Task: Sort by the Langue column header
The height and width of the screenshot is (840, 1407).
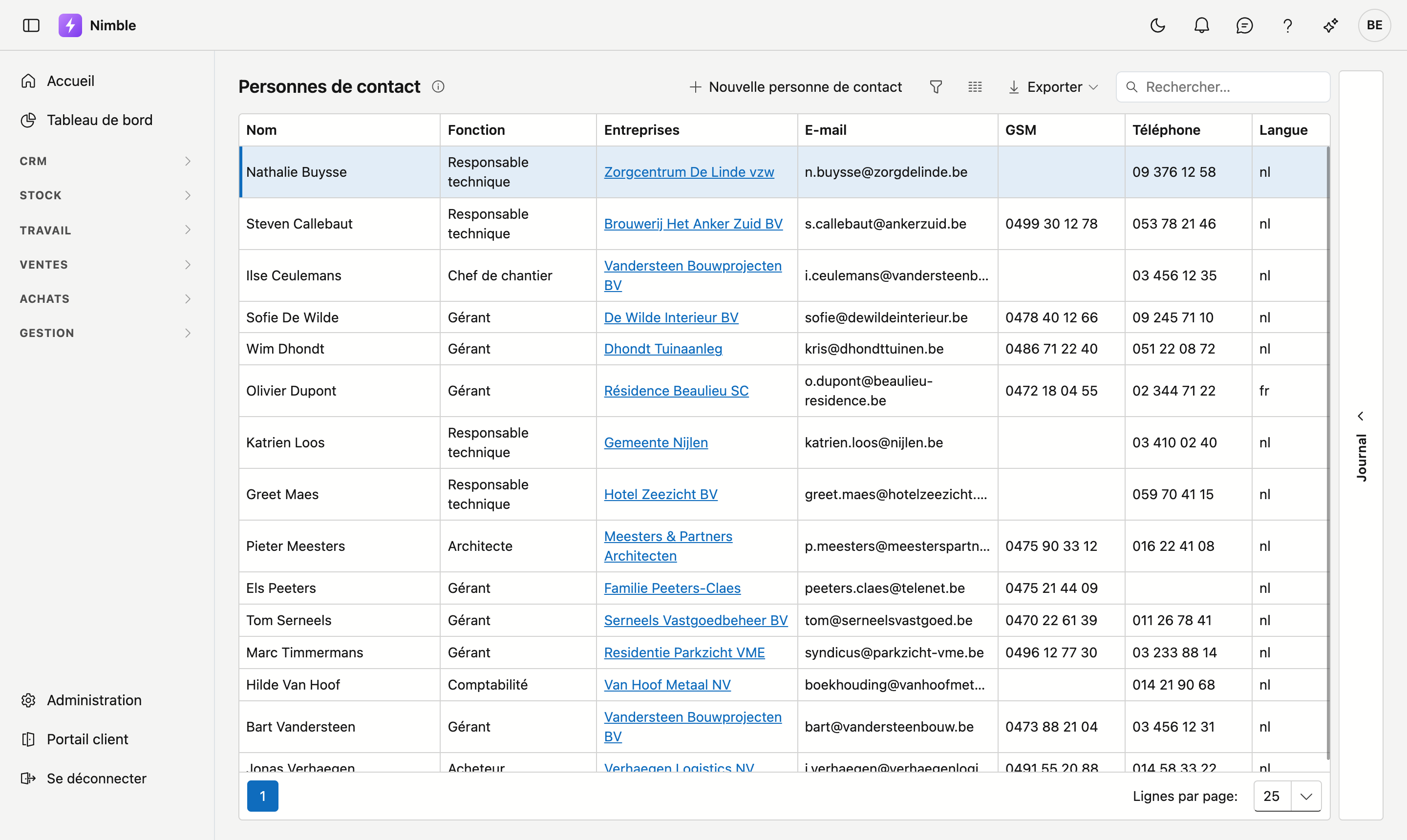Action: click(x=1290, y=130)
